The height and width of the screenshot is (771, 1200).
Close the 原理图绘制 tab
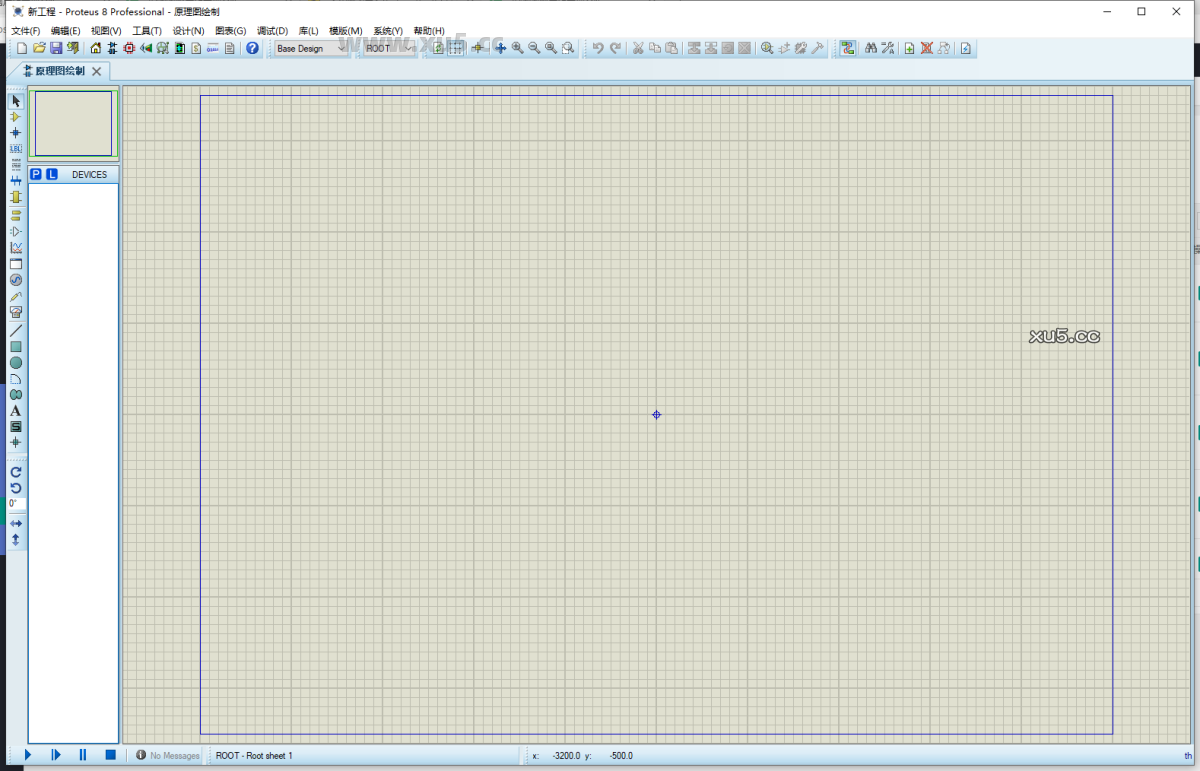[x=97, y=71]
